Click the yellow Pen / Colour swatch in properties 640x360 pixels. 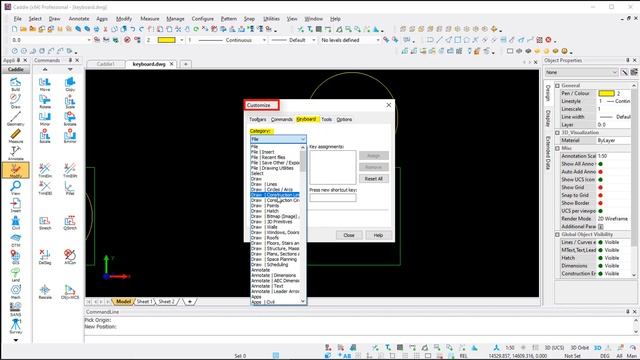pos(606,93)
